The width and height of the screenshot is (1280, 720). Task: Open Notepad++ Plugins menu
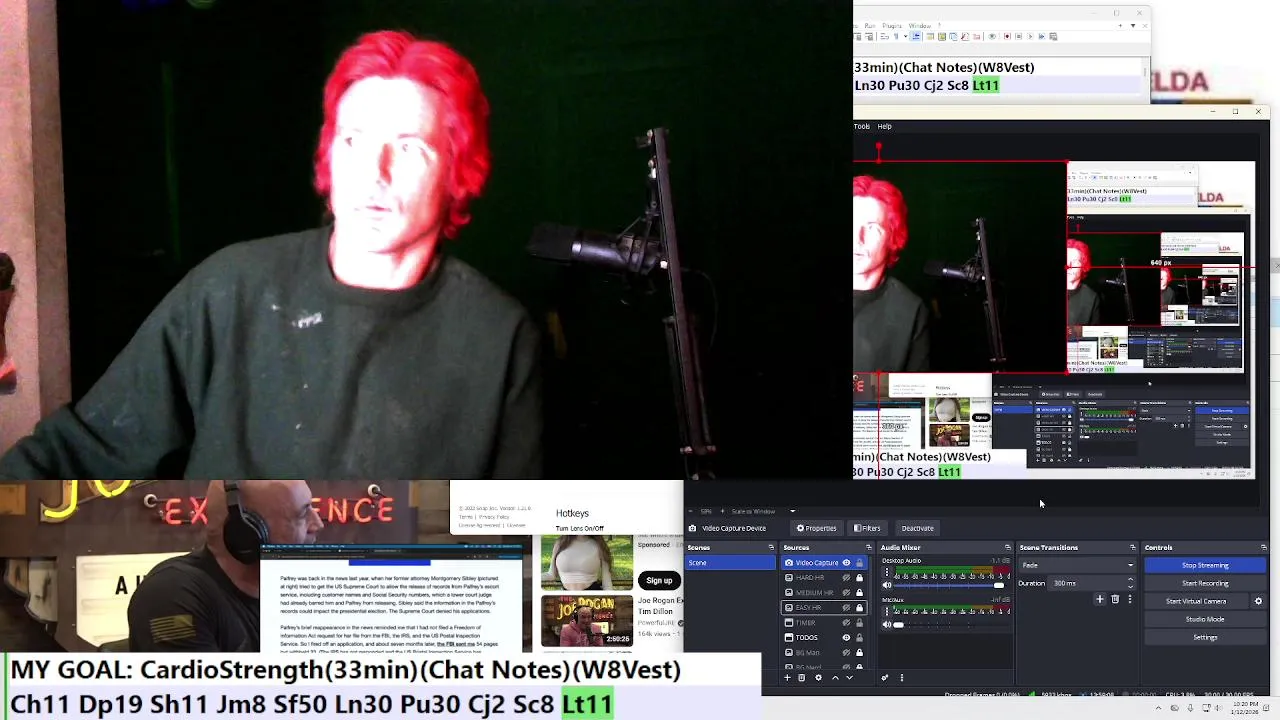tap(892, 26)
